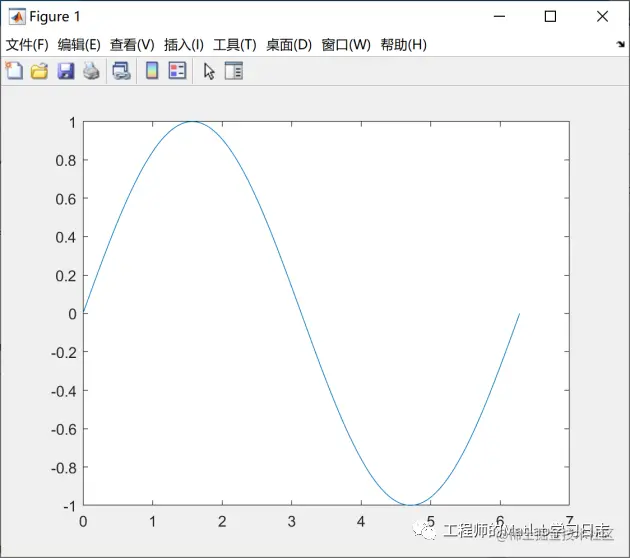Click the y-axis tick label 0.8
630x558 pixels.
[66, 161]
